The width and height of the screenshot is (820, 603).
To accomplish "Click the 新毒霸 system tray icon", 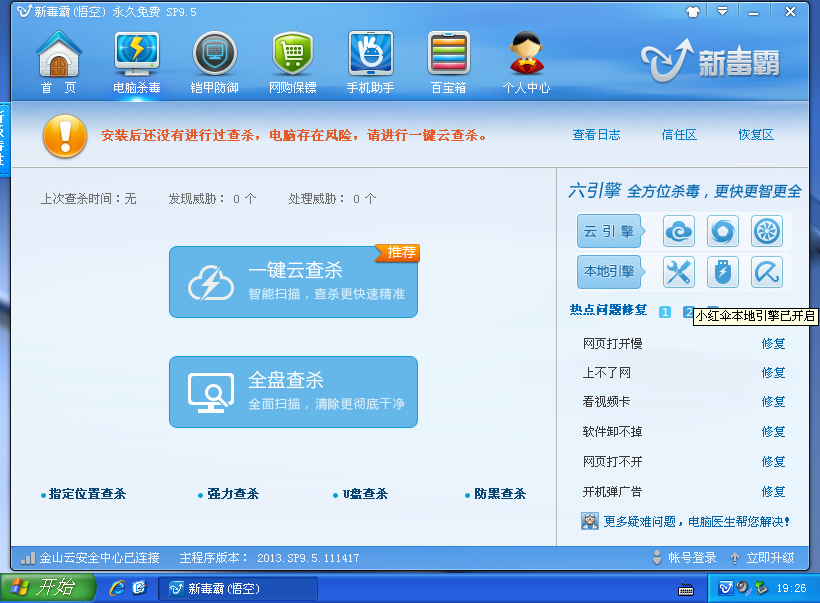I will [x=726, y=588].
